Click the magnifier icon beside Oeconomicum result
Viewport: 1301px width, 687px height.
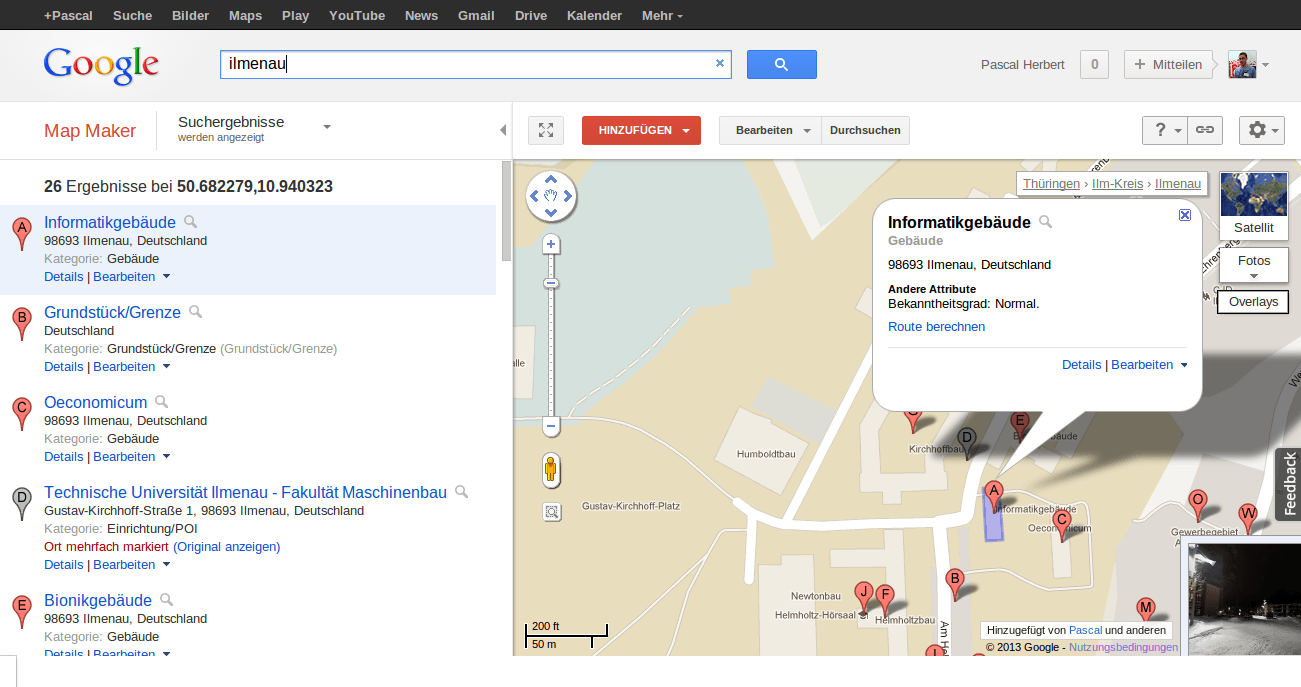pyautogui.click(x=162, y=402)
